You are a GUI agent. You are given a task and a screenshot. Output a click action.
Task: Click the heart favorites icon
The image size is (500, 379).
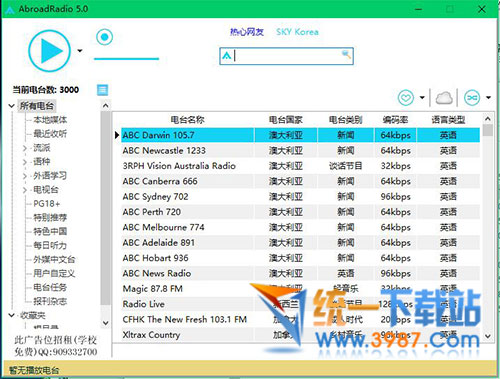pyautogui.click(x=406, y=98)
